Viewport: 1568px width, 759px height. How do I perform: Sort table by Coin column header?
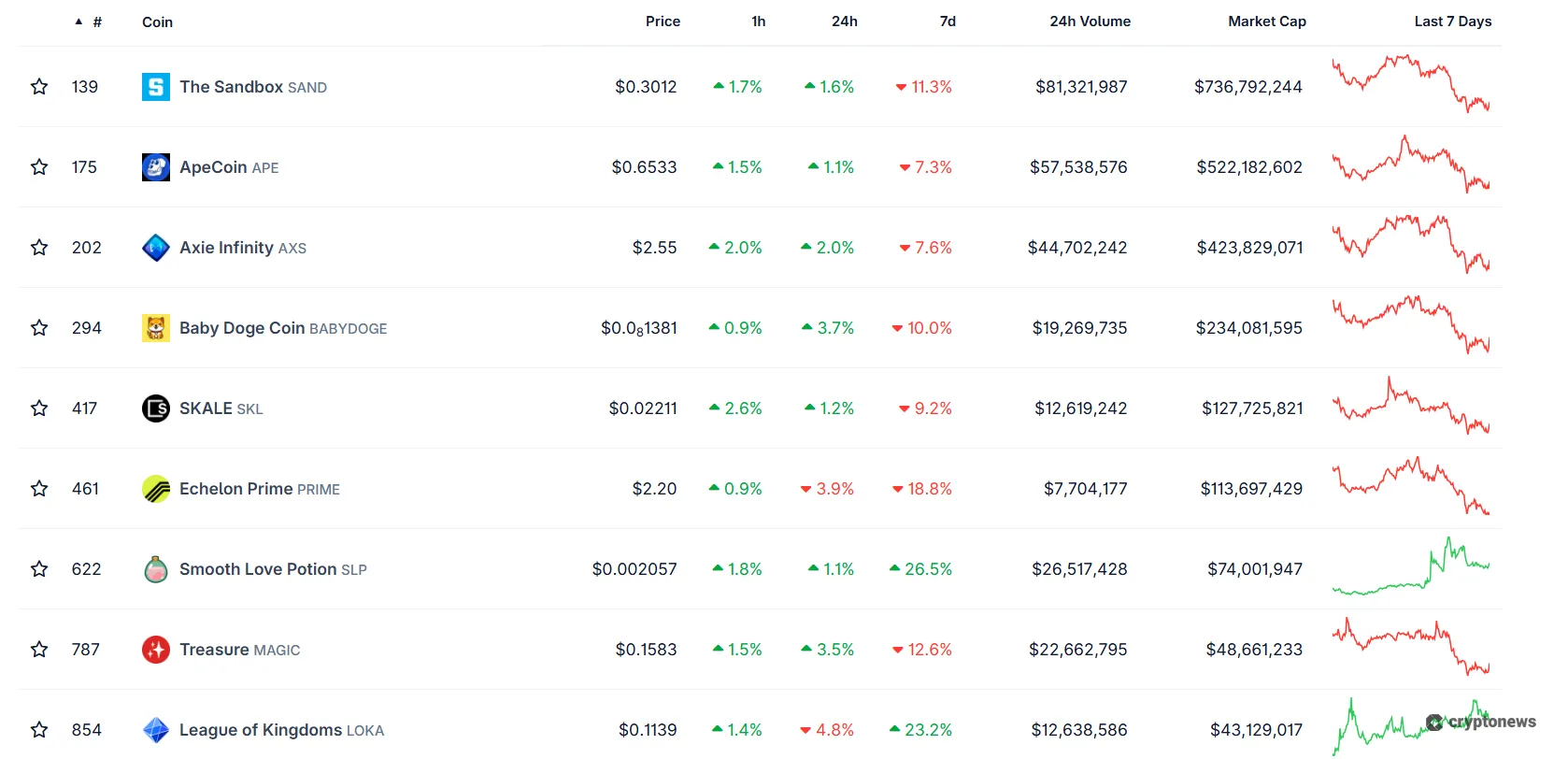(x=157, y=21)
